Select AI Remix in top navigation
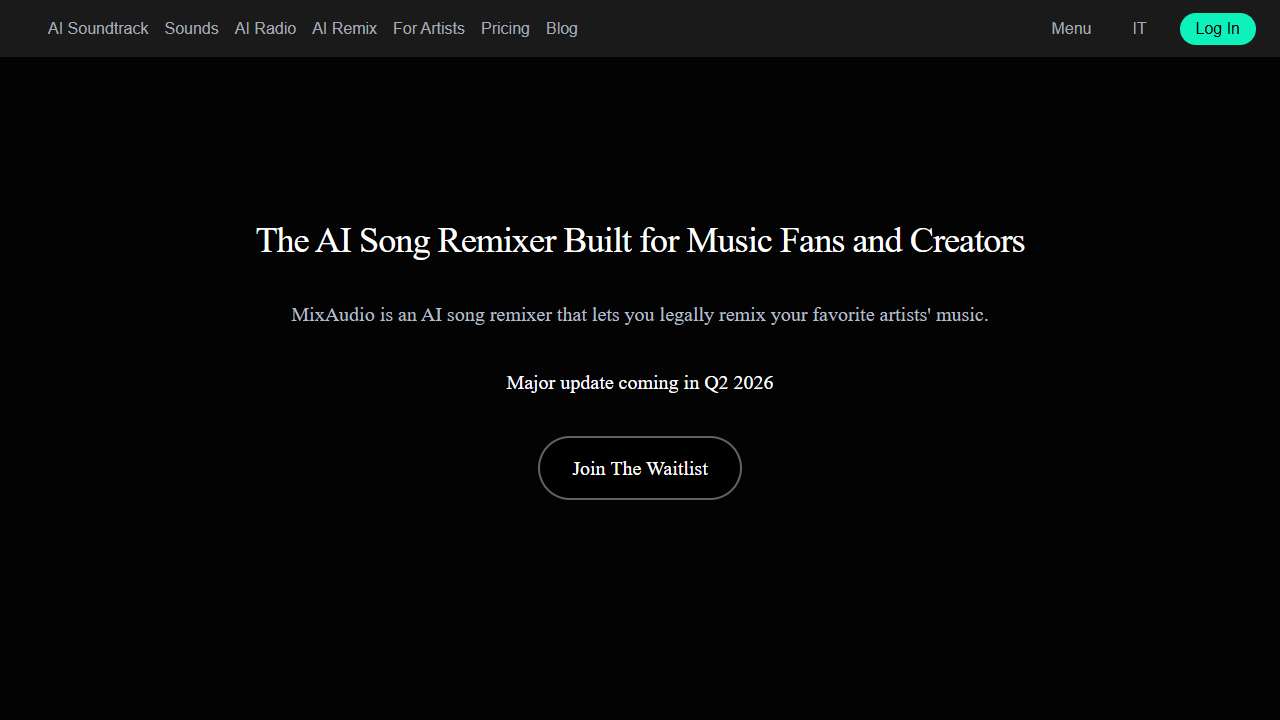 click(x=344, y=28)
